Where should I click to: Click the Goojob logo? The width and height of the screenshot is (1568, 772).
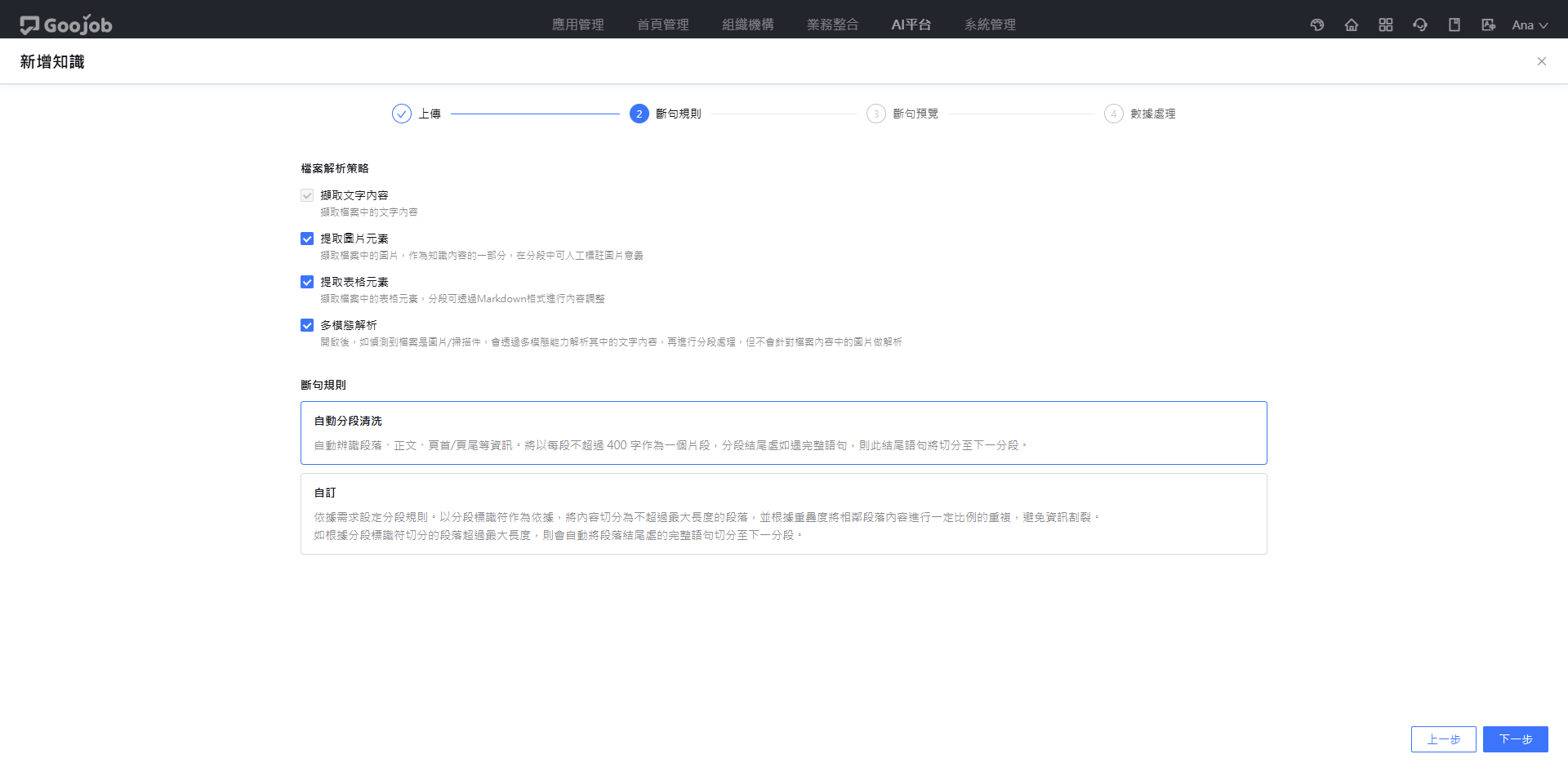coord(66,25)
